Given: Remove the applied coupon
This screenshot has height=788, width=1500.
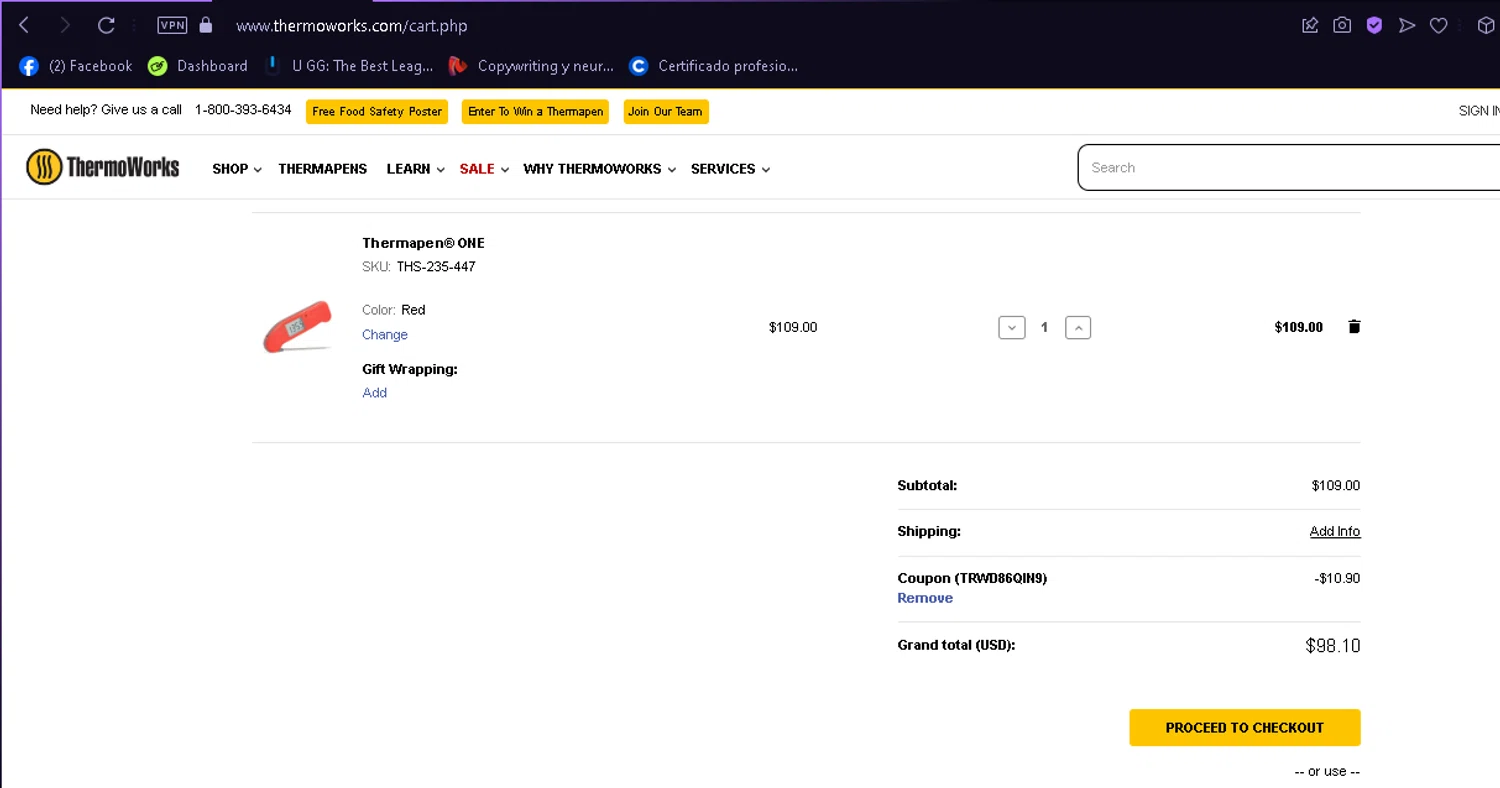Looking at the screenshot, I should (x=925, y=598).
